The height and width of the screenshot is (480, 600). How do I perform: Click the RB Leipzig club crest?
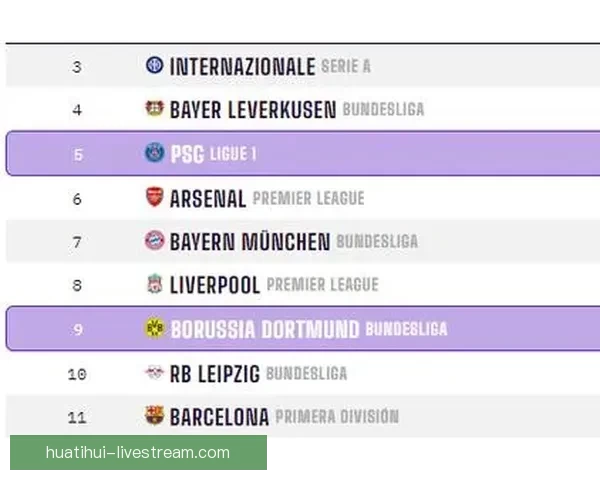click(154, 374)
